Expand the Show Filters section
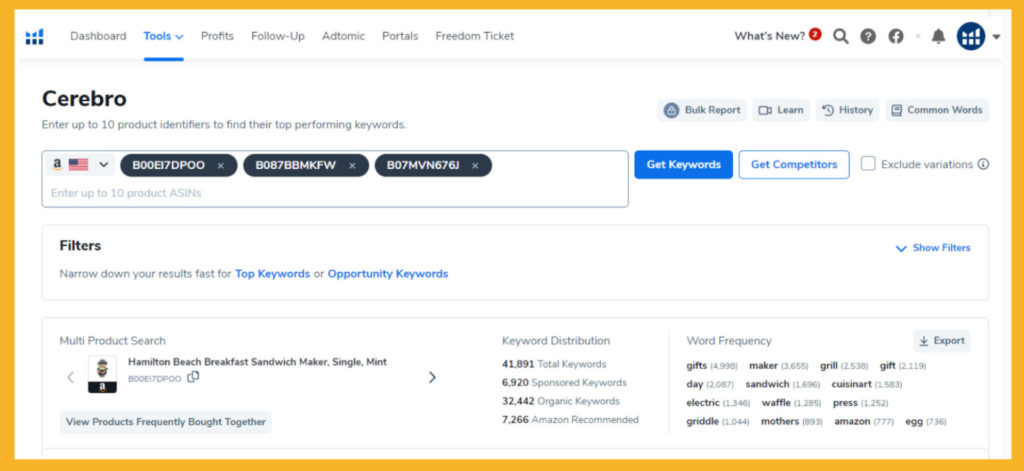The height and width of the screenshot is (471, 1024). (x=932, y=248)
